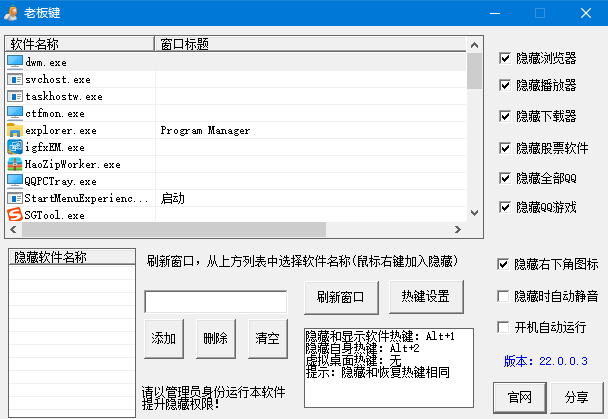Screen dimensions: 608x419
Task: Click the SGTool.exe Sogou icon
Action: tap(15, 215)
